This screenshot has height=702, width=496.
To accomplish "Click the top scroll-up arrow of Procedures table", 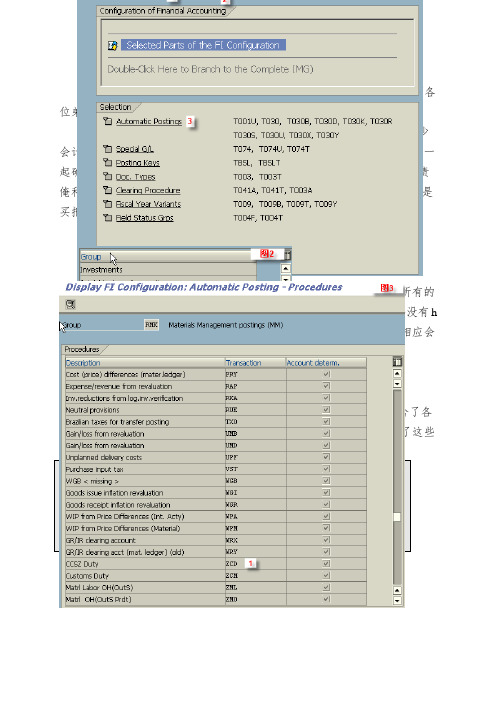I will click(x=397, y=373).
